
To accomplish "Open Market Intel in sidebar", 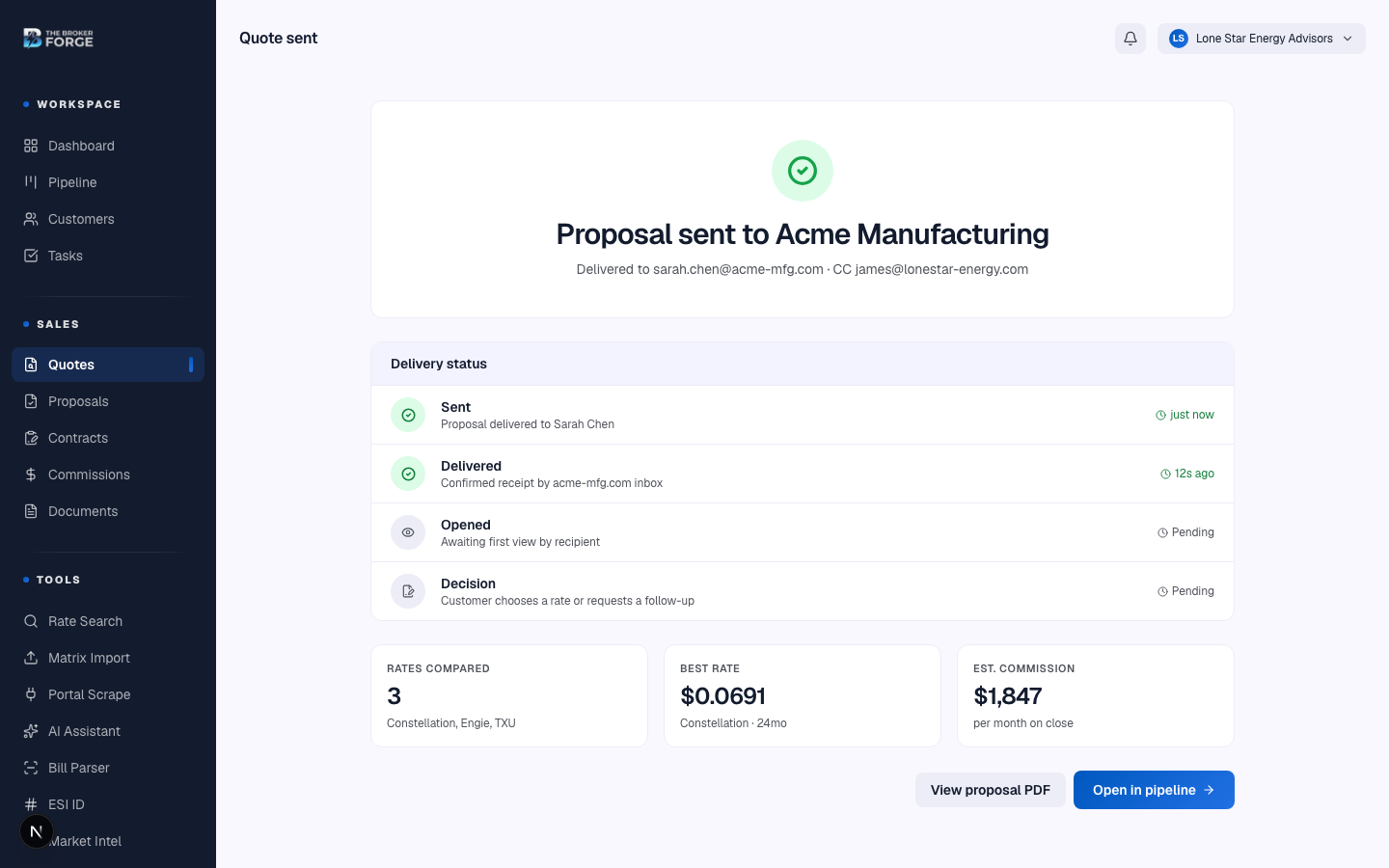I will [108, 841].
